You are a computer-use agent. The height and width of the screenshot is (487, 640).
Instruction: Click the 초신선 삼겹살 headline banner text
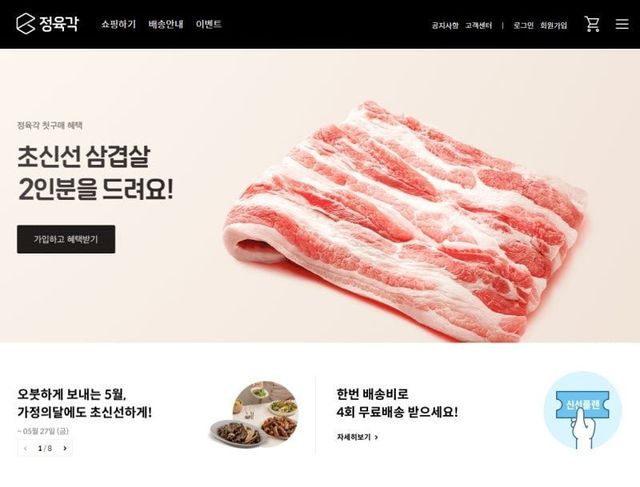95,173
